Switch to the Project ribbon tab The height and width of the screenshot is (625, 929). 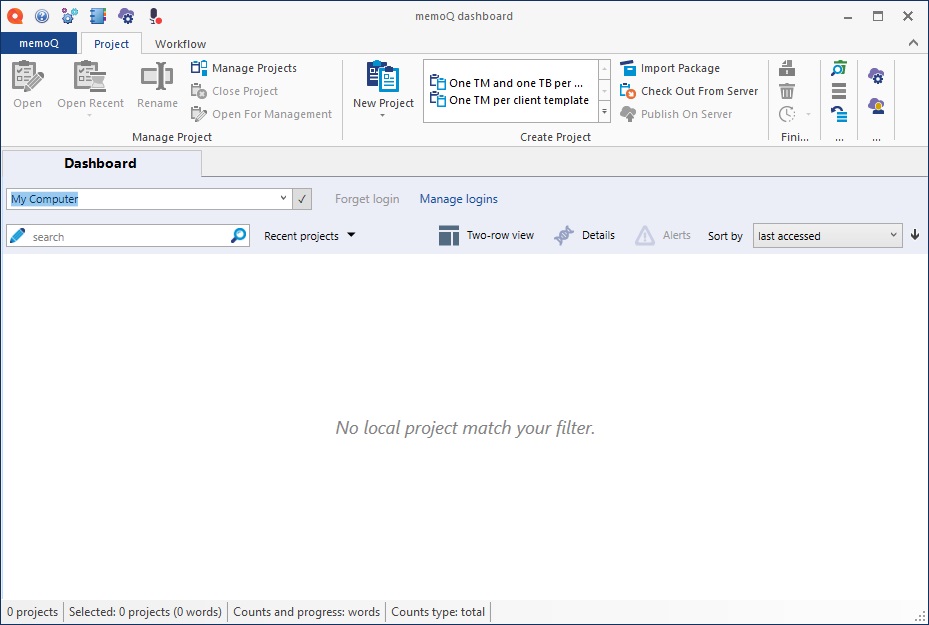tap(111, 44)
